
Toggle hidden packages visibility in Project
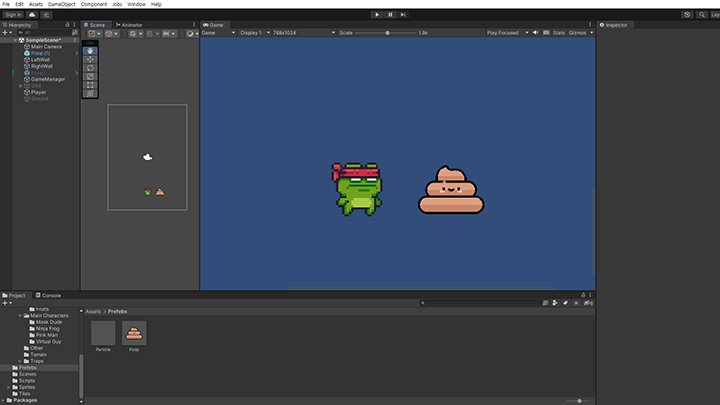click(x=588, y=303)
